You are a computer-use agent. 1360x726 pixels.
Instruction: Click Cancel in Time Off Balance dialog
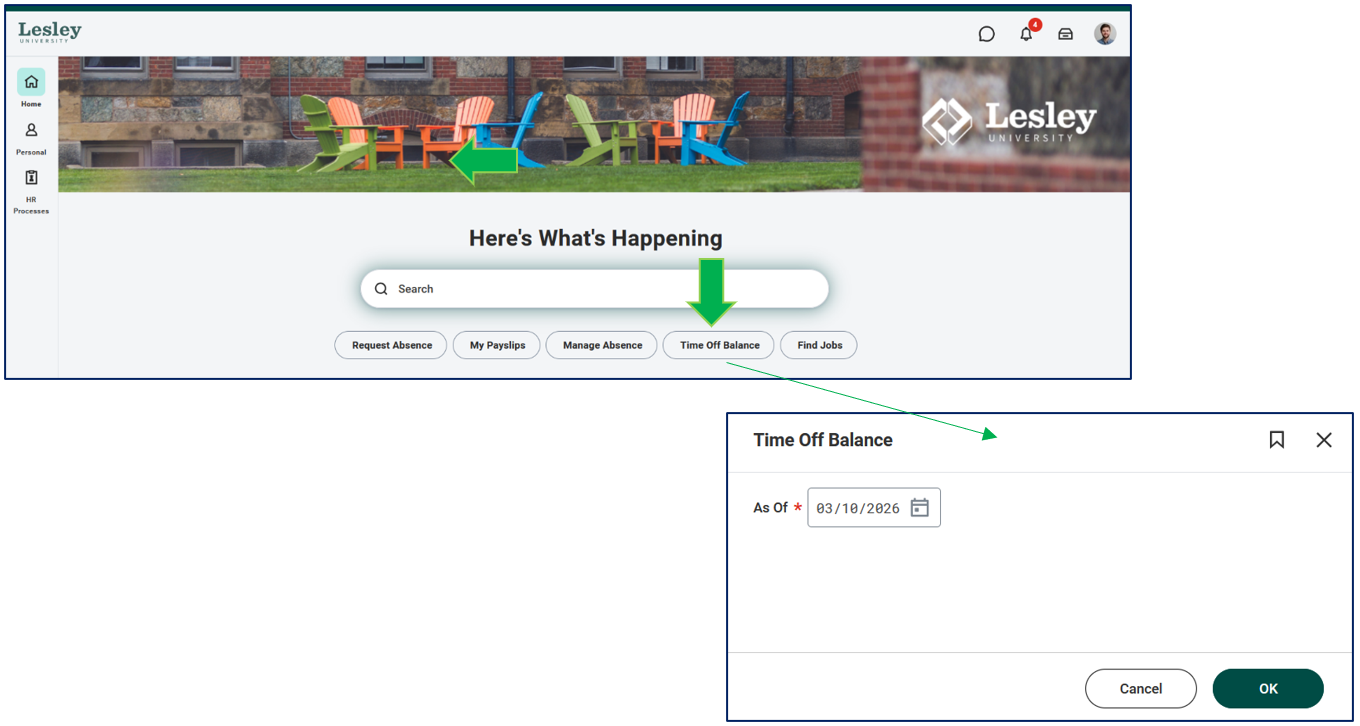(x=1141, y=689)
